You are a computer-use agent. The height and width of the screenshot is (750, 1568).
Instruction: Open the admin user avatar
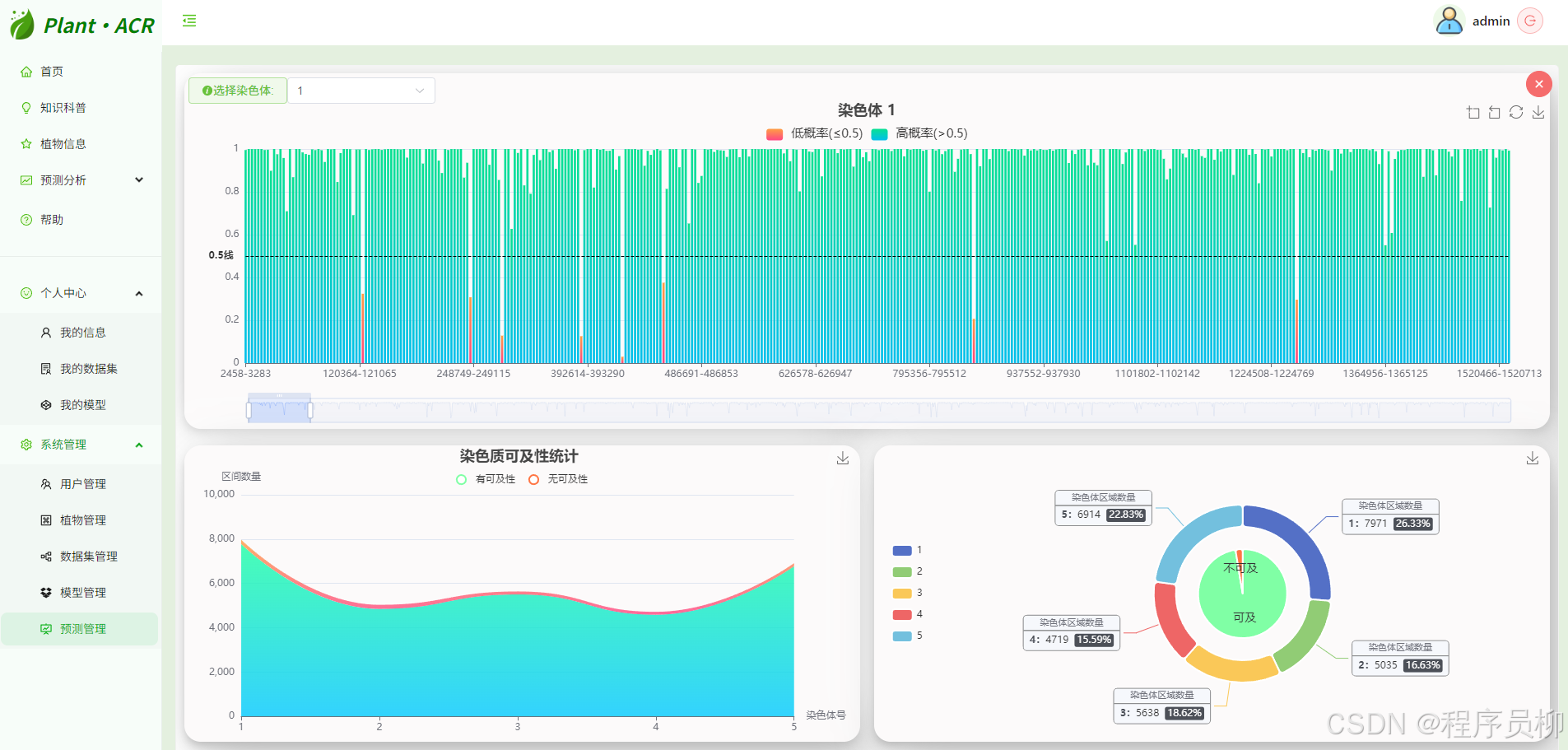click(x=1449, y=21)
